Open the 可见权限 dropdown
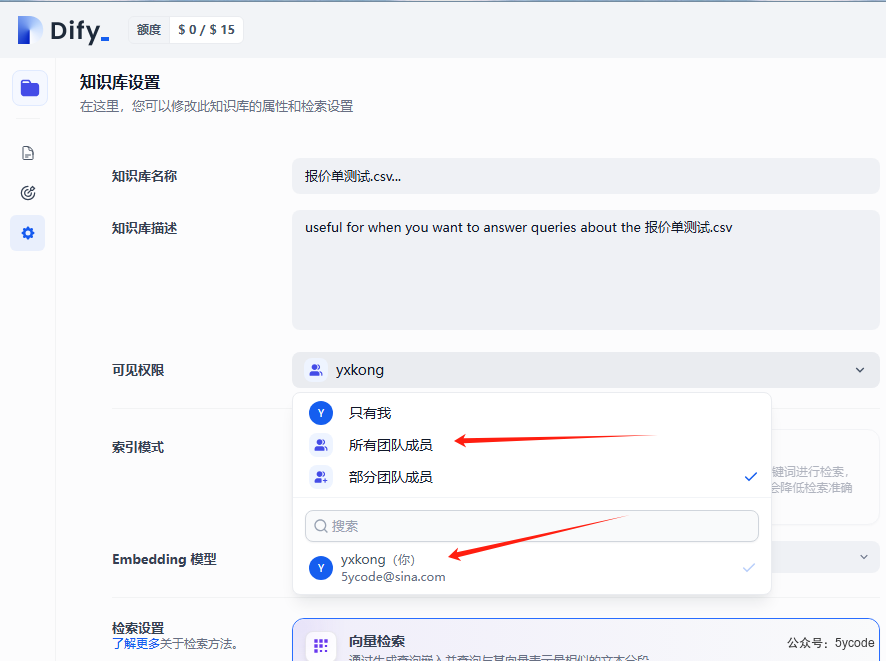Screen dimensions: 886x661 pyautogui.click(x=586, y=369)
